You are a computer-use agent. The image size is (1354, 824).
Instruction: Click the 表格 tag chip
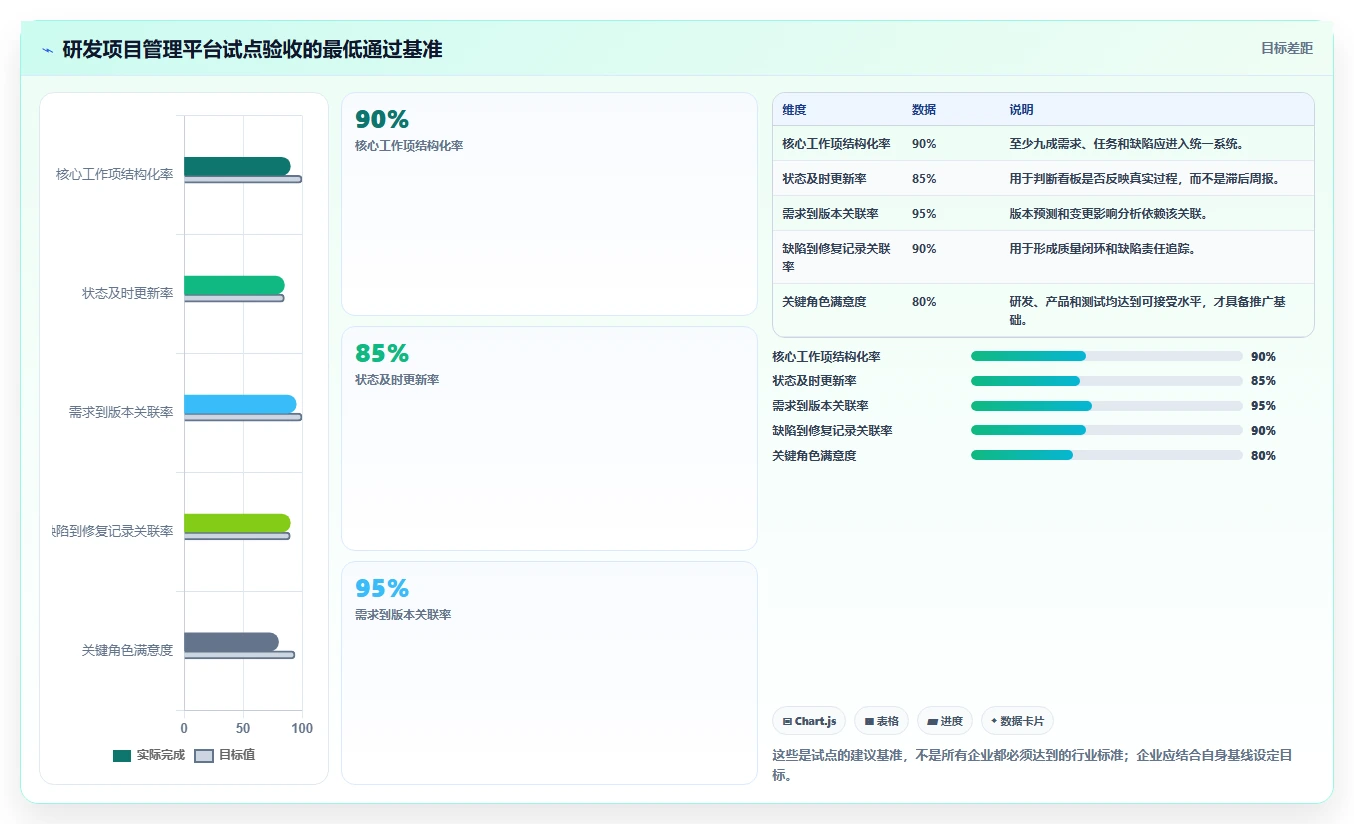882,721
